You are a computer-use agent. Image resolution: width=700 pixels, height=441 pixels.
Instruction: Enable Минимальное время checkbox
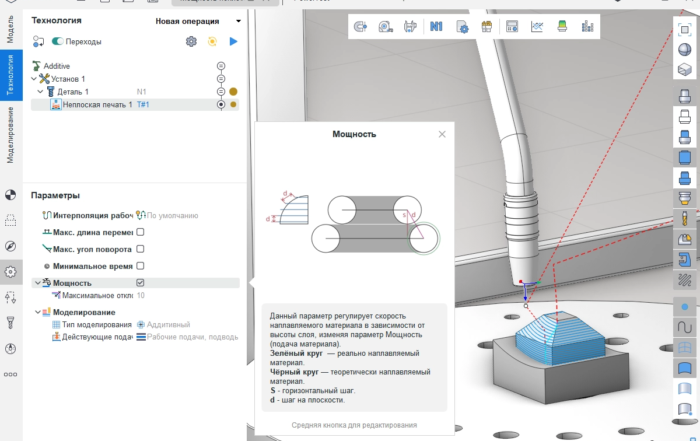[x=140, y=266]
